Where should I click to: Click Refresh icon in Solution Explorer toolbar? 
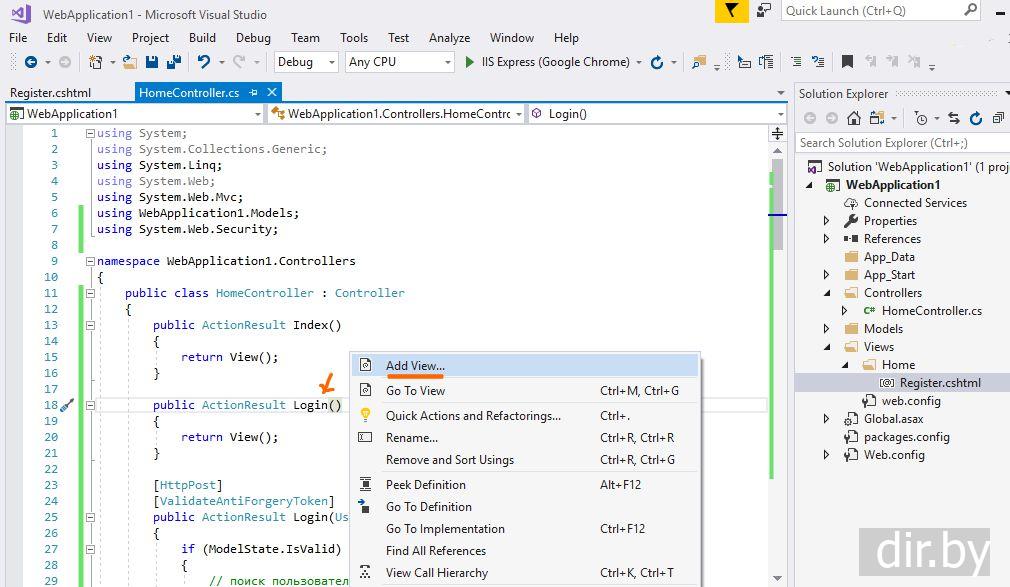(x=976, y=118)
